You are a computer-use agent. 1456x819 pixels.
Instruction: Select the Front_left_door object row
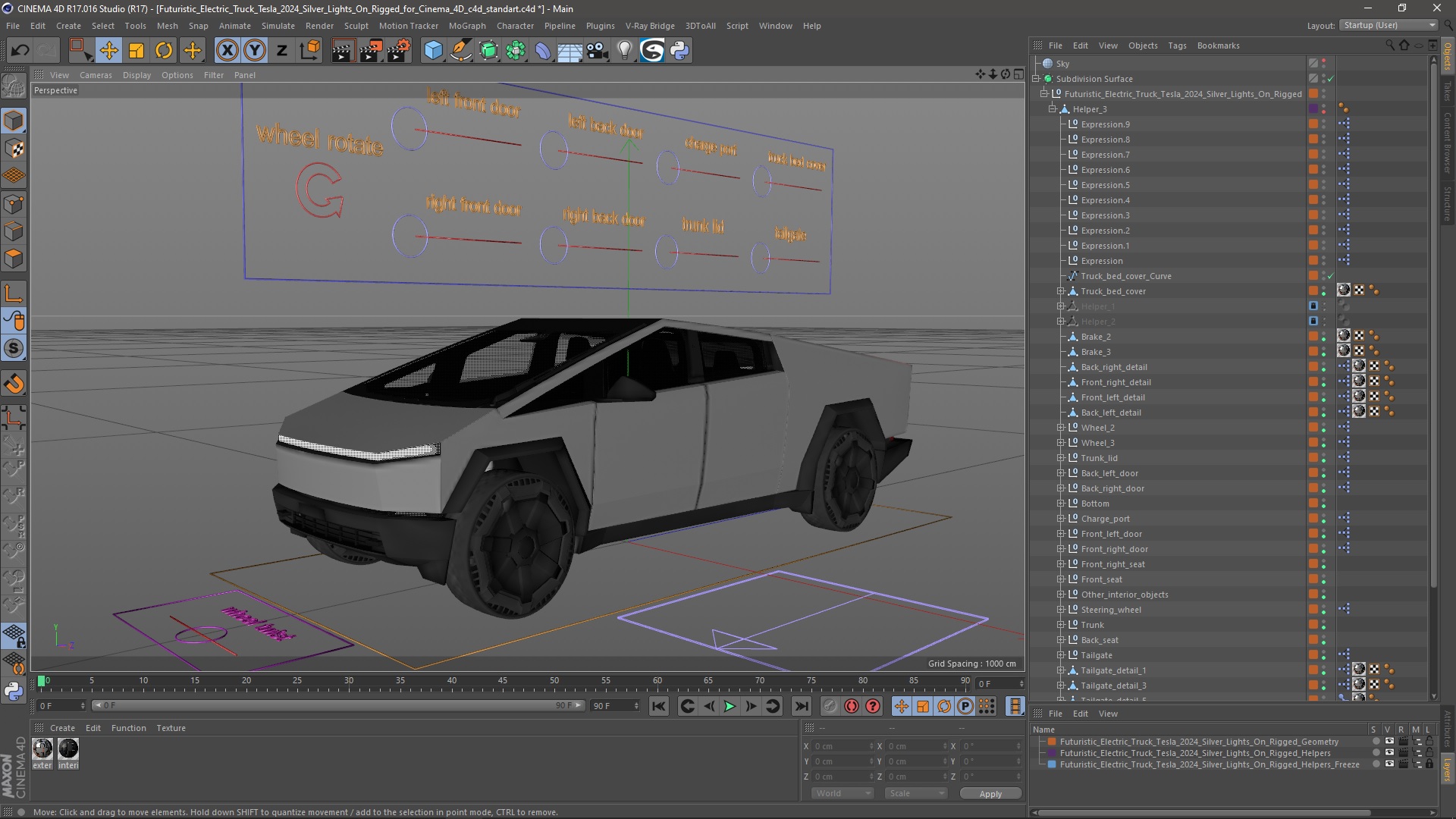pos(1111,534)
